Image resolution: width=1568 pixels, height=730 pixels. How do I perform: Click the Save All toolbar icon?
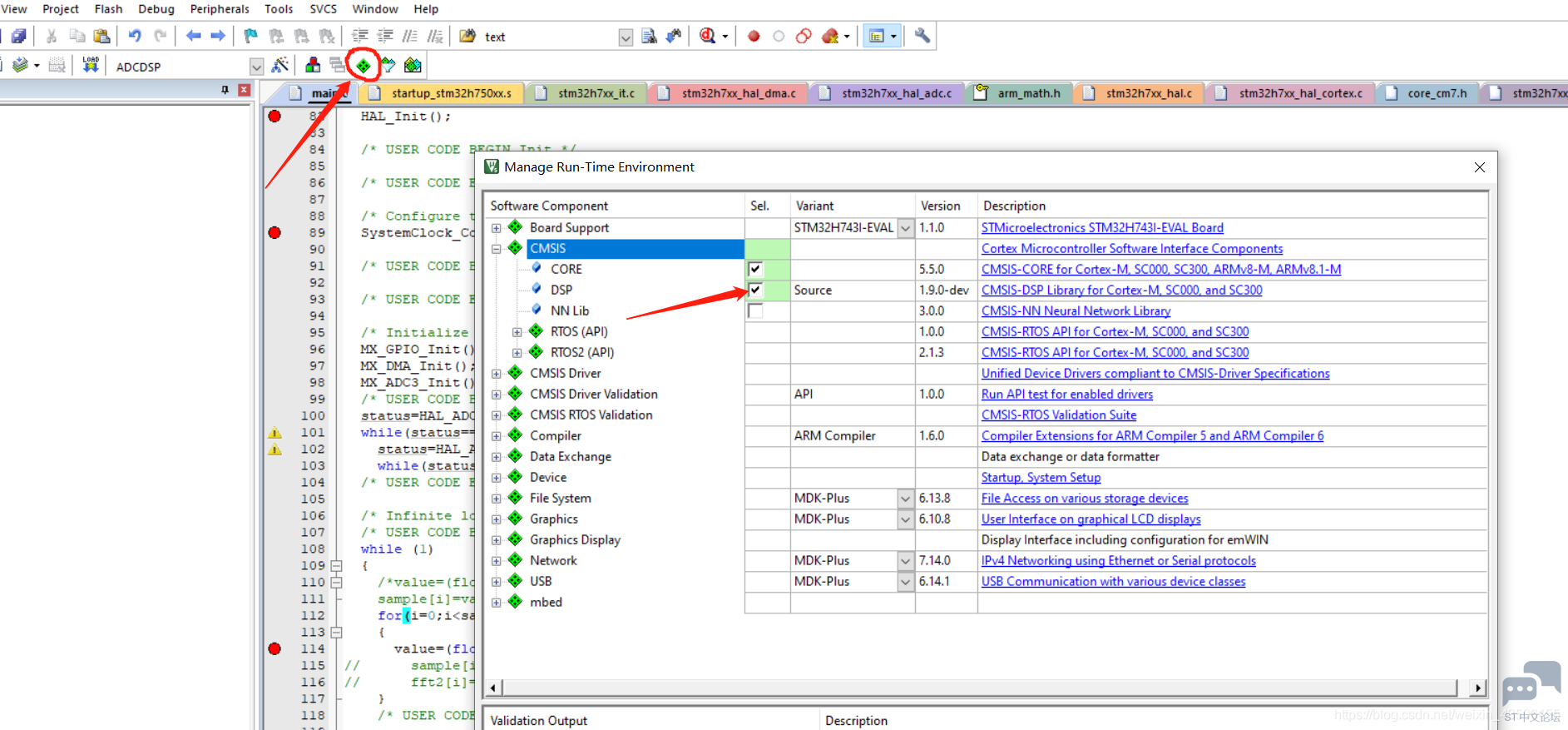click(18, 36)
